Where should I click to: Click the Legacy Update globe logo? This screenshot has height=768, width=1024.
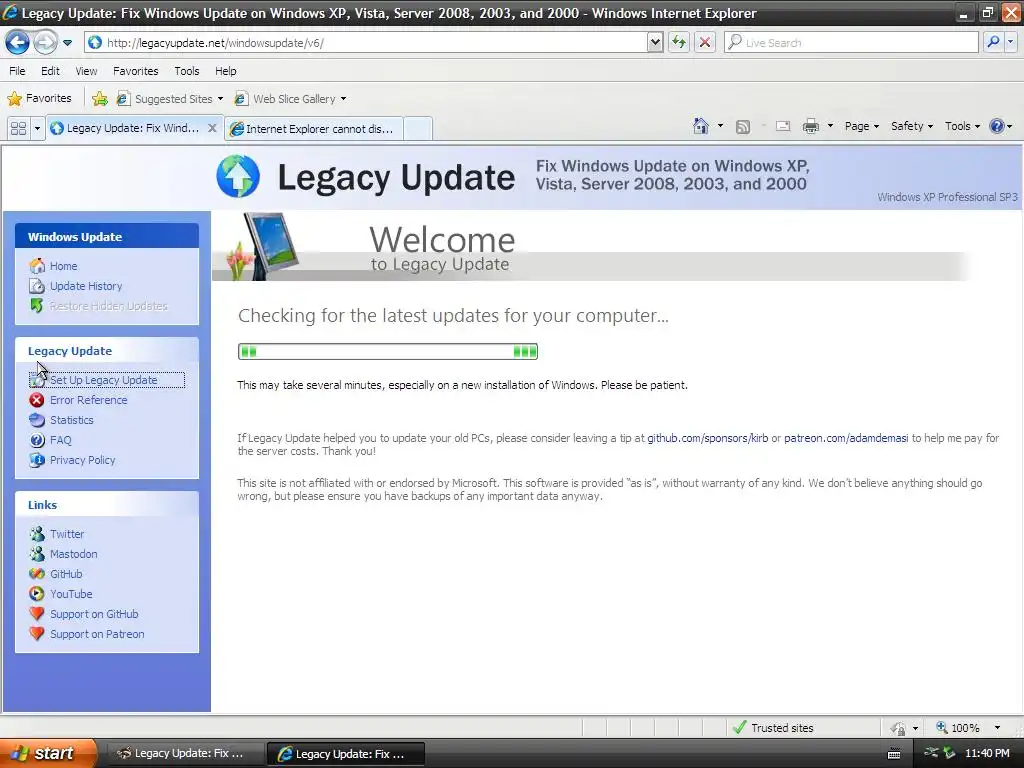click(238, 176)
